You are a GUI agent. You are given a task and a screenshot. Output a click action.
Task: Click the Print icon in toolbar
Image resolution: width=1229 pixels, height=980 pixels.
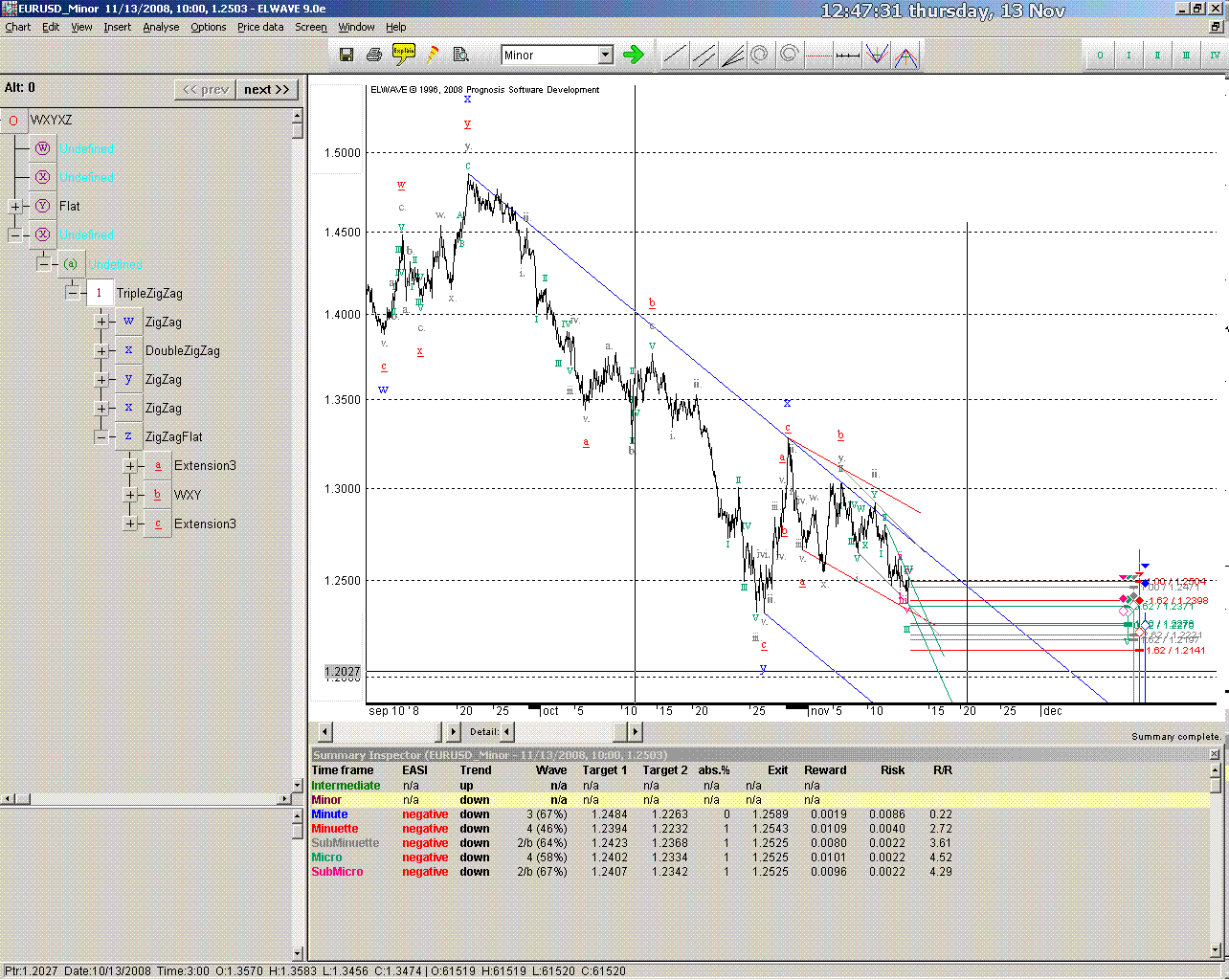pos(374,55)
